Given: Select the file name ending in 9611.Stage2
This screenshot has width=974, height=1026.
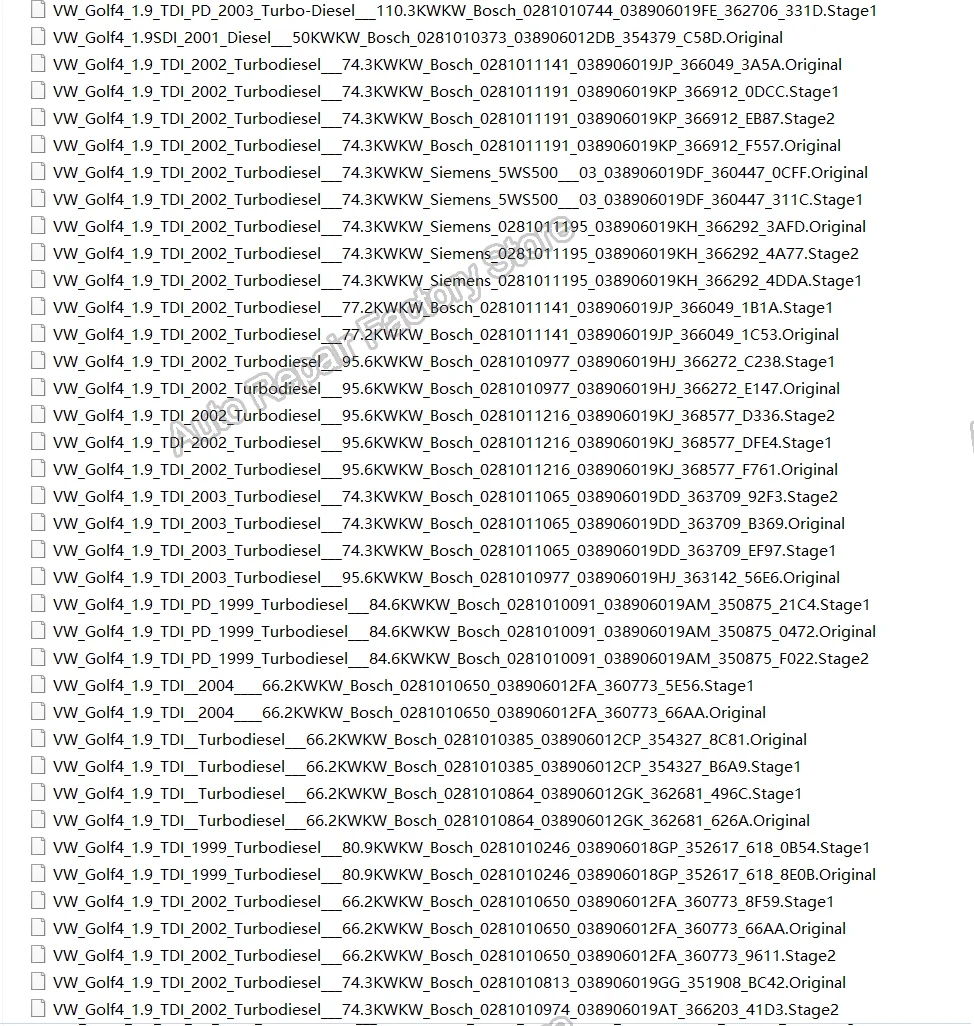Looking at the screenshot, I should pos(444,955).
